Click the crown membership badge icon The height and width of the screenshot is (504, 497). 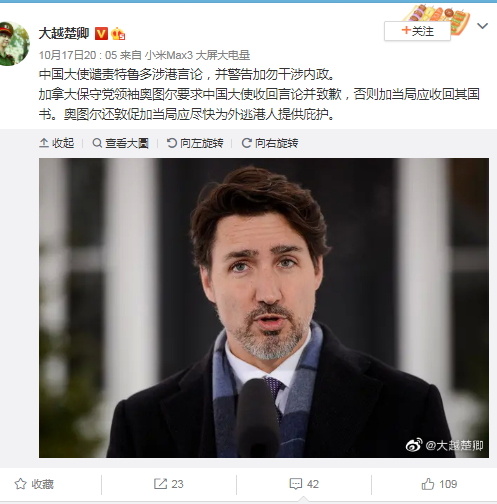[118, 34]
